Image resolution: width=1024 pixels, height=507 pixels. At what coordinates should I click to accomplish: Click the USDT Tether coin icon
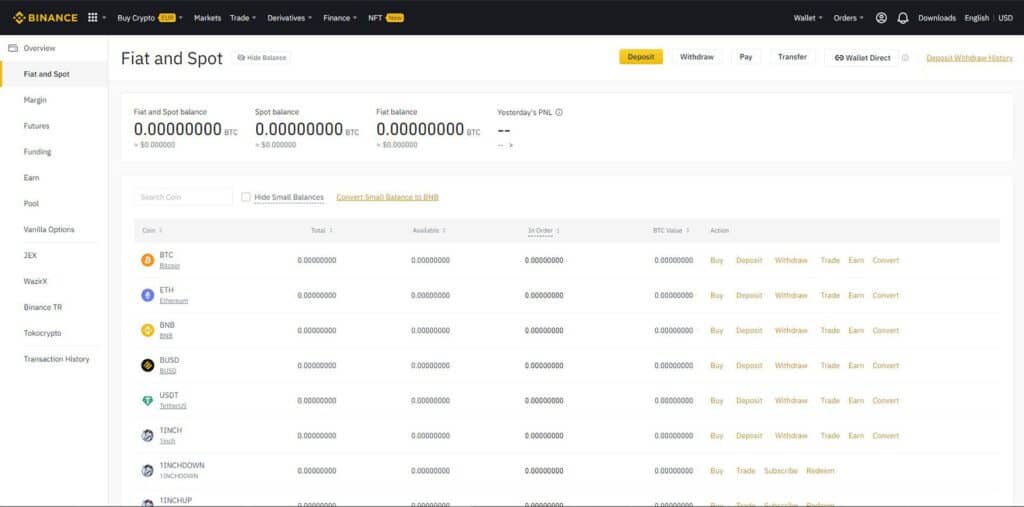[148, 401]
